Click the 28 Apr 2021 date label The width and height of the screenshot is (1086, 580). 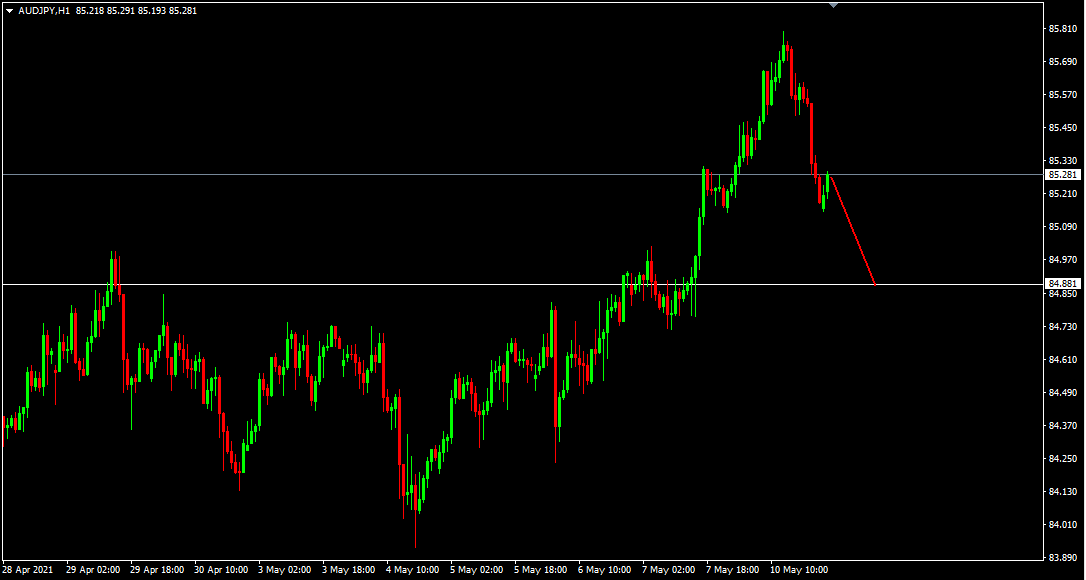tap(27, 570)
